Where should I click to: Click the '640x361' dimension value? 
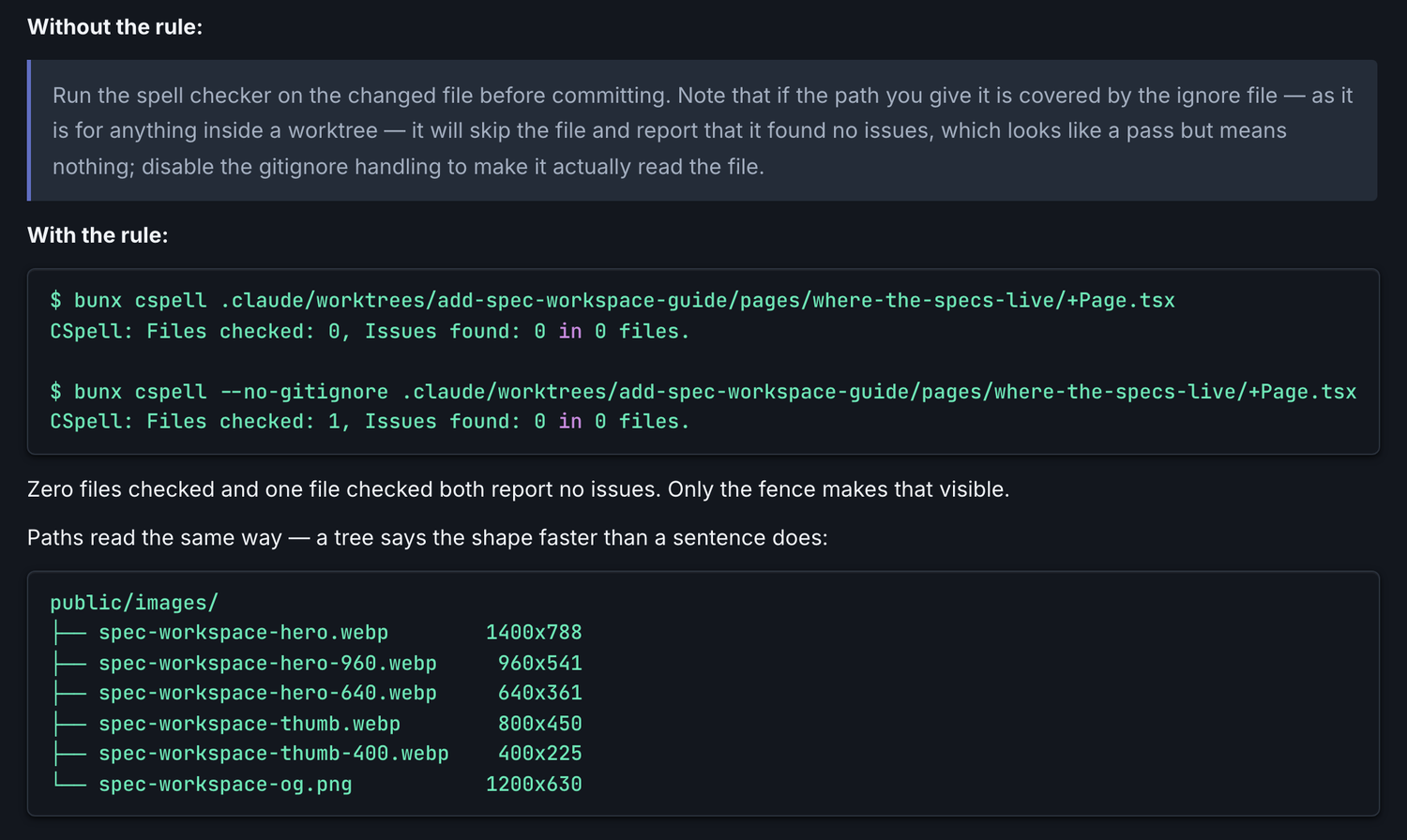[x=540, y=693]
